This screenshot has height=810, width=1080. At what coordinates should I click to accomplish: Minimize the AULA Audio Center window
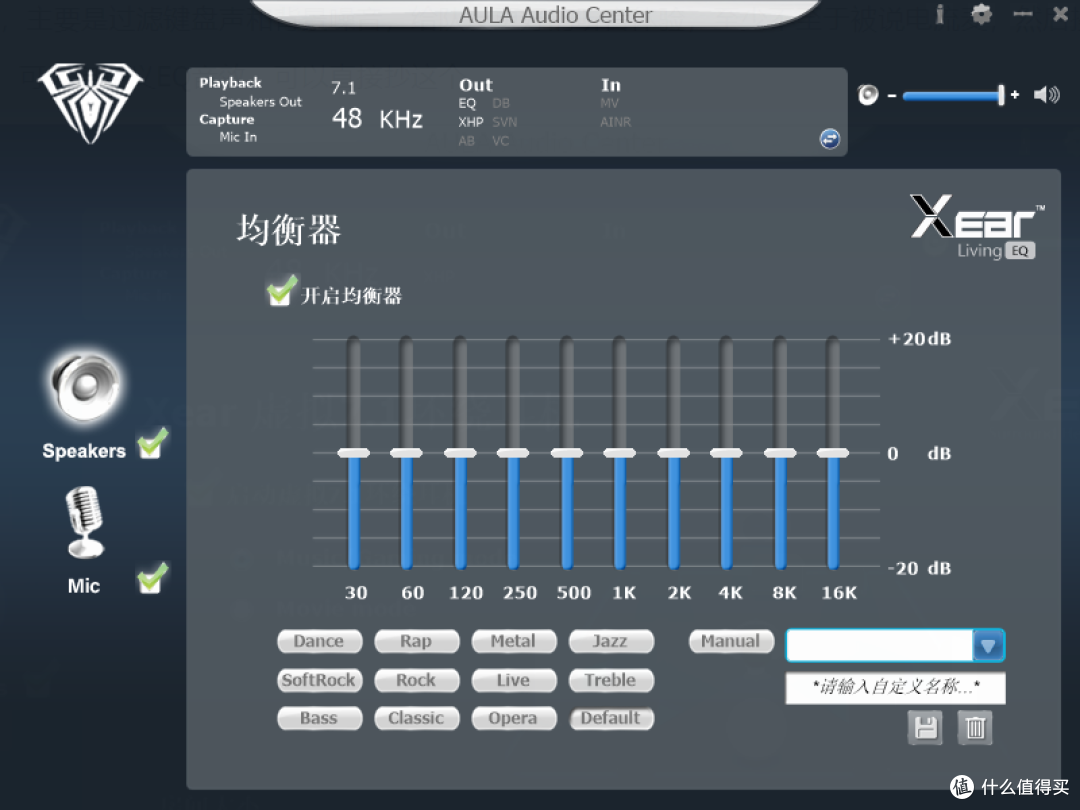click(1023, 14)
